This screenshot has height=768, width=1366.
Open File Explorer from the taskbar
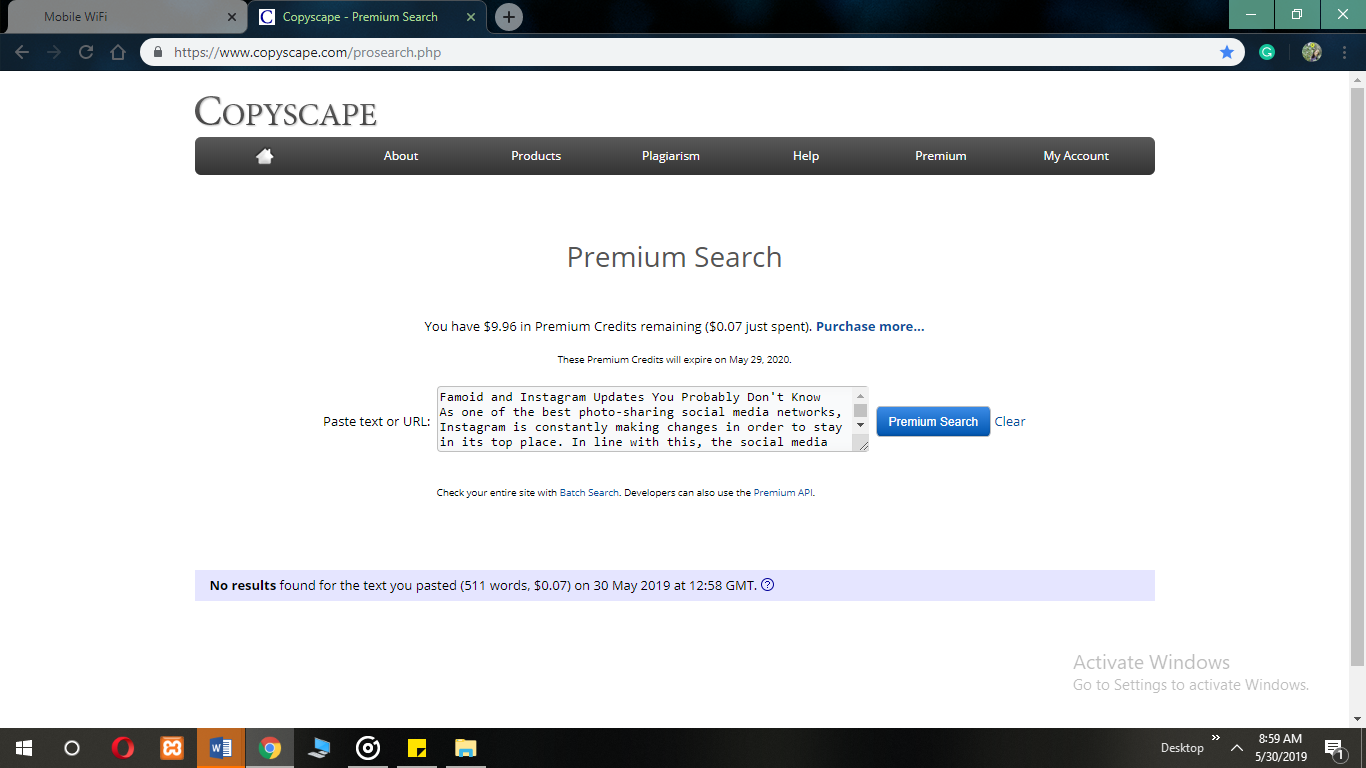(x=466, y=748)
